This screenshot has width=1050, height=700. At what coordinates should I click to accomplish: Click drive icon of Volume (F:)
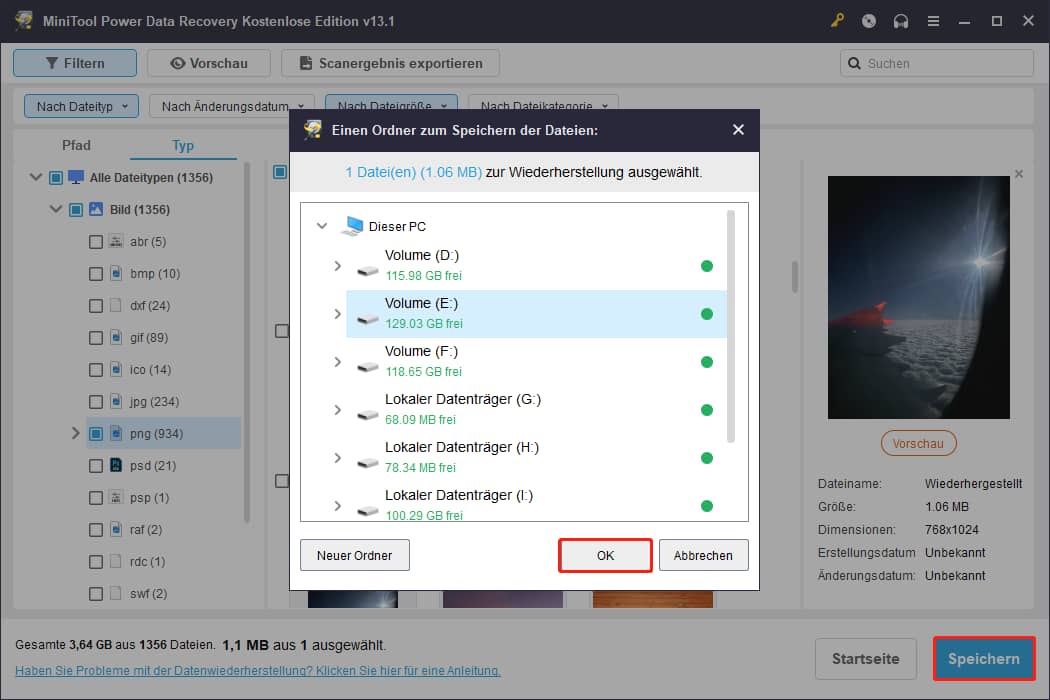pyautogui.click(x=368, y=367)
